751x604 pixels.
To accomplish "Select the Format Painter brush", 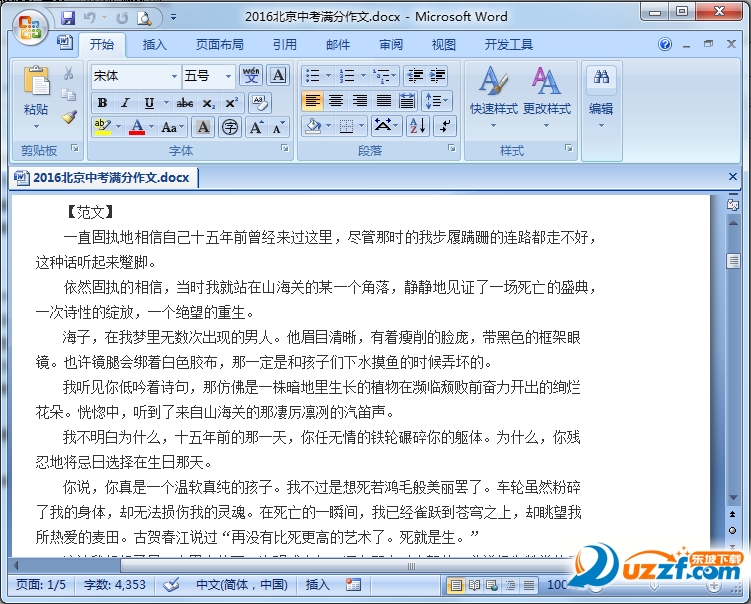I will [68, 117].
